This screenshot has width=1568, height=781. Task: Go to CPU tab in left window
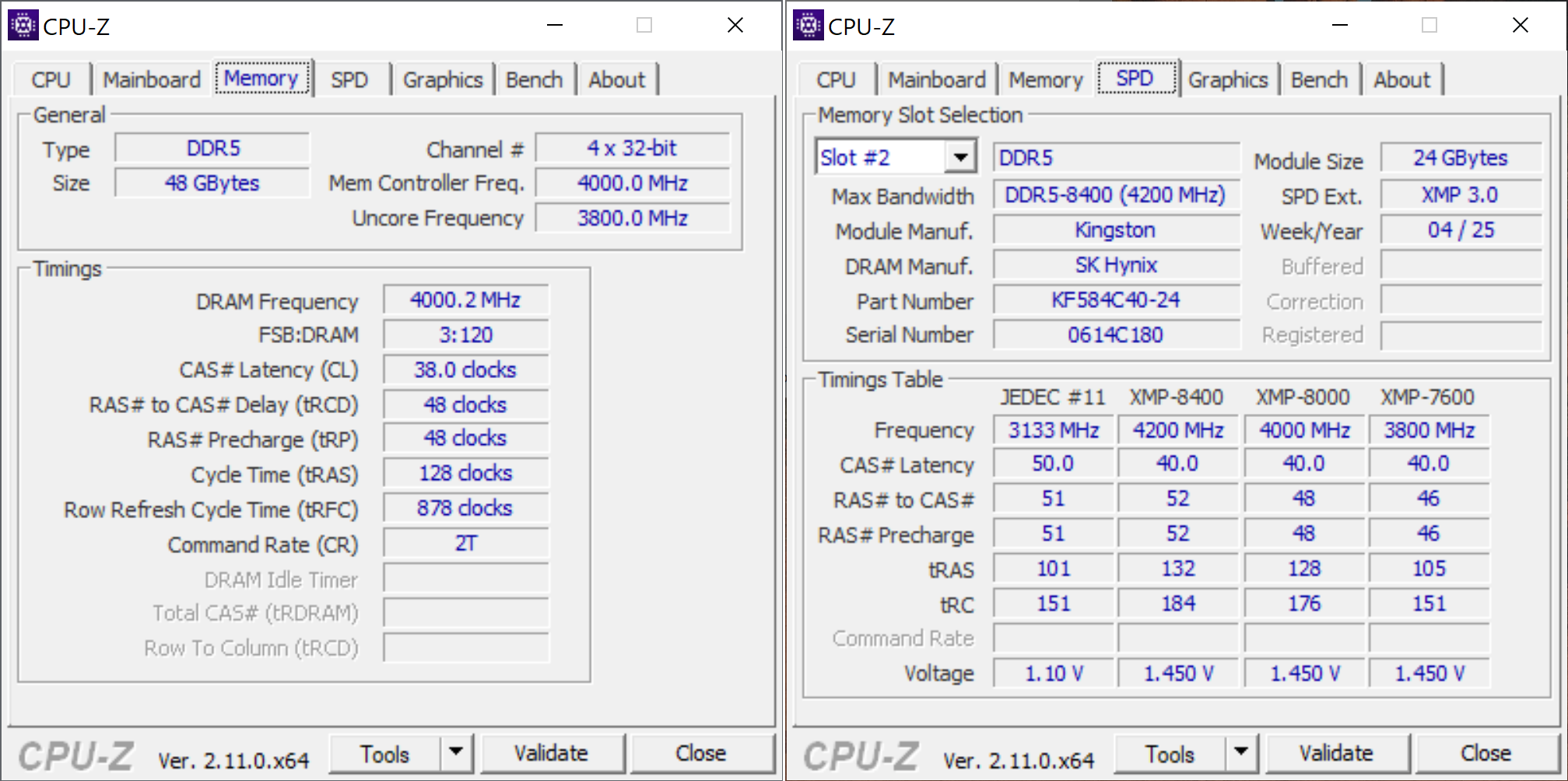[51, 80]
